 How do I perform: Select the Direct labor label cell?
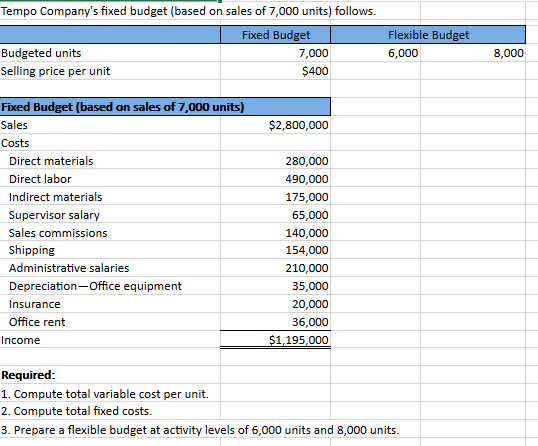(x=110, y=179)
